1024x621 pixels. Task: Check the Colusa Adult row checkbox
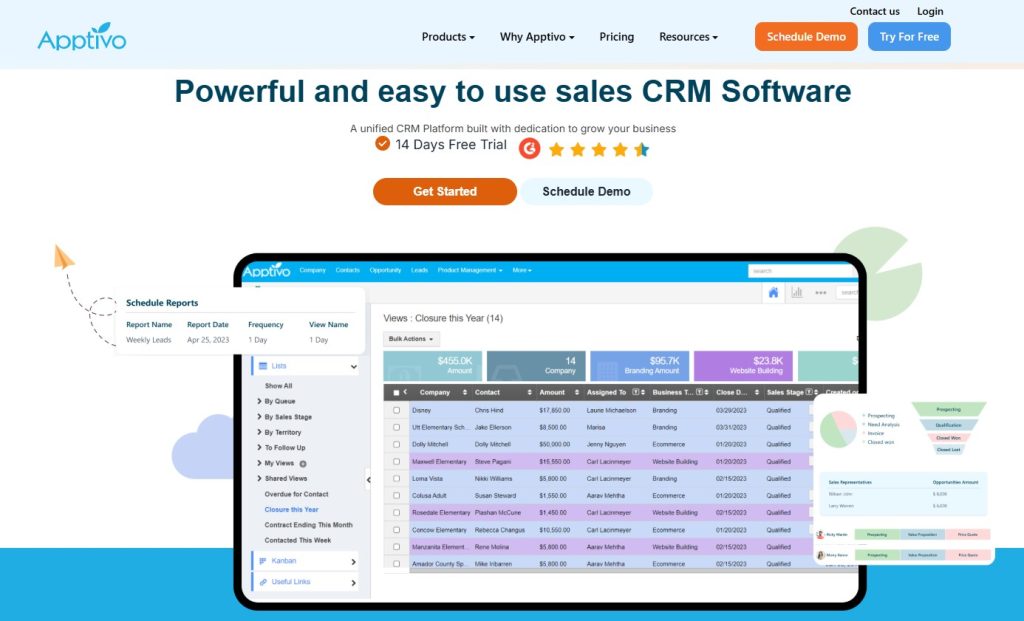396,496
